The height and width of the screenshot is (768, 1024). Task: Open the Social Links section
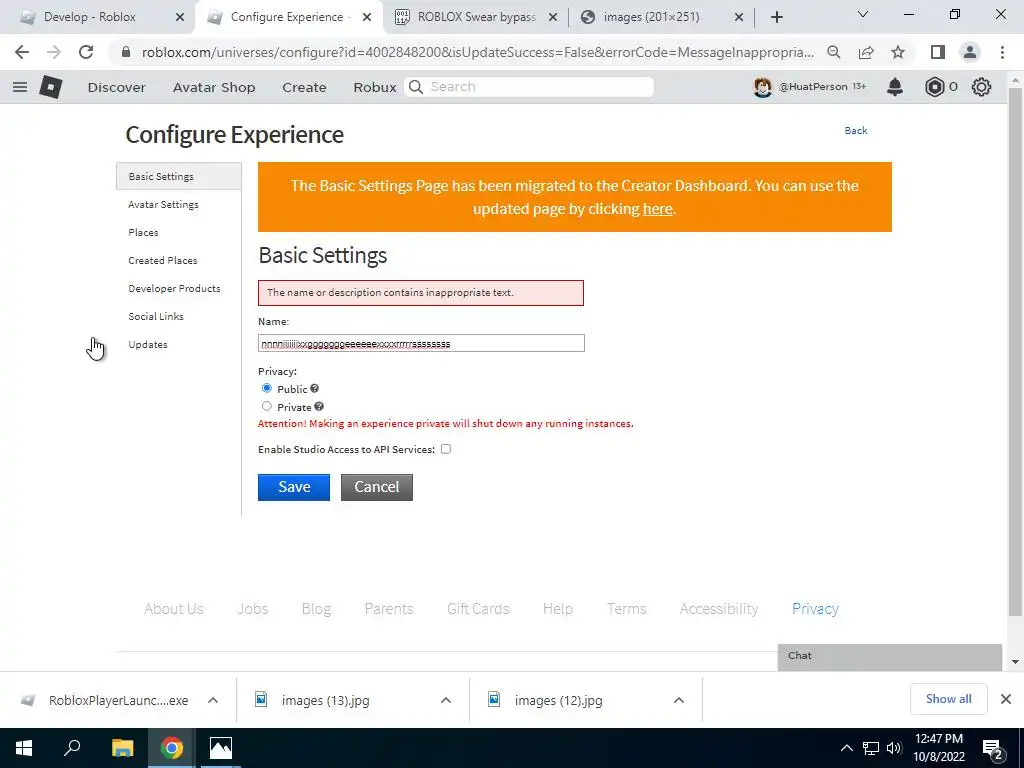[156, 317]
